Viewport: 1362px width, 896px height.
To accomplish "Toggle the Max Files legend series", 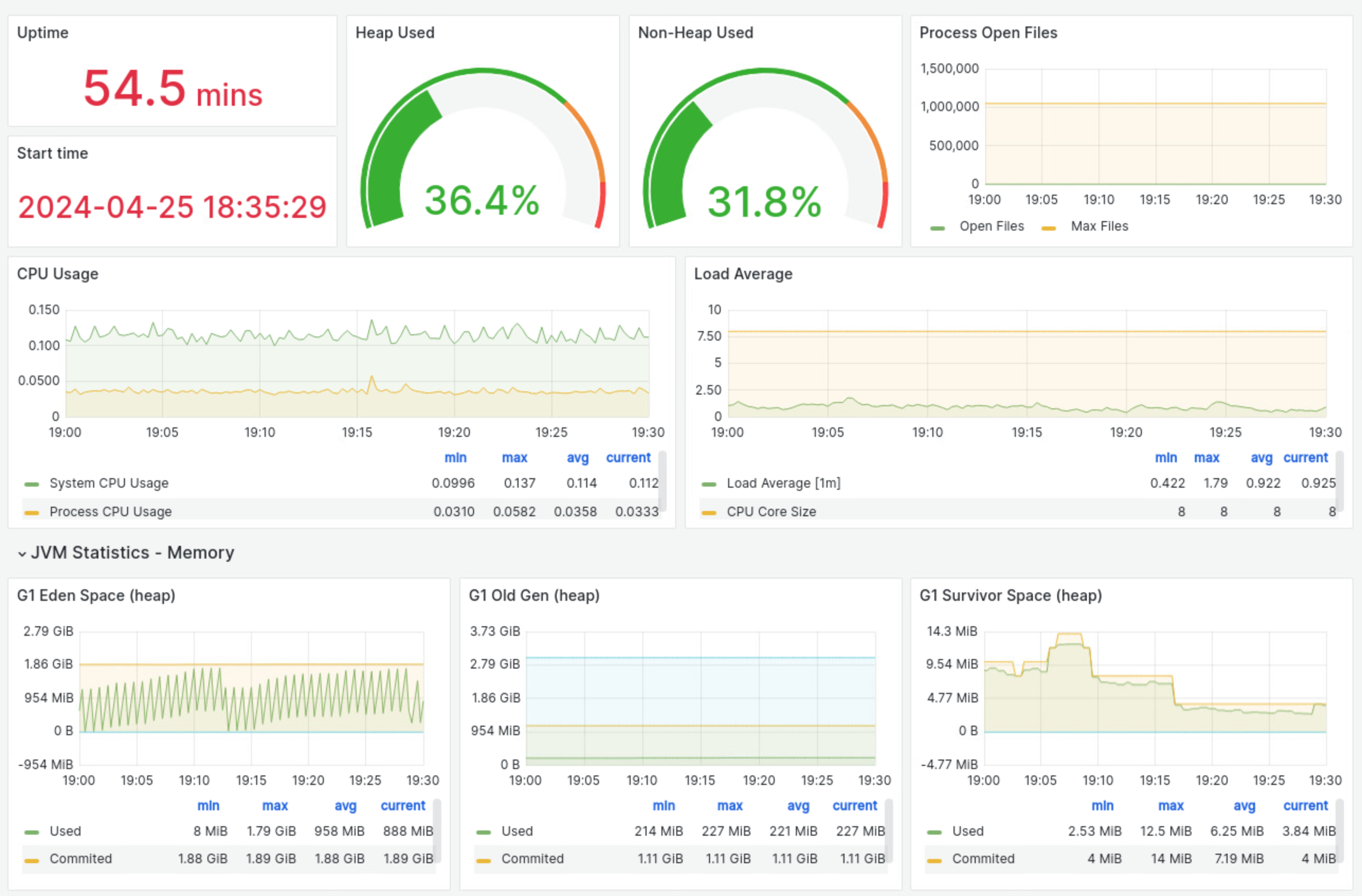I will pos(1100,226).
